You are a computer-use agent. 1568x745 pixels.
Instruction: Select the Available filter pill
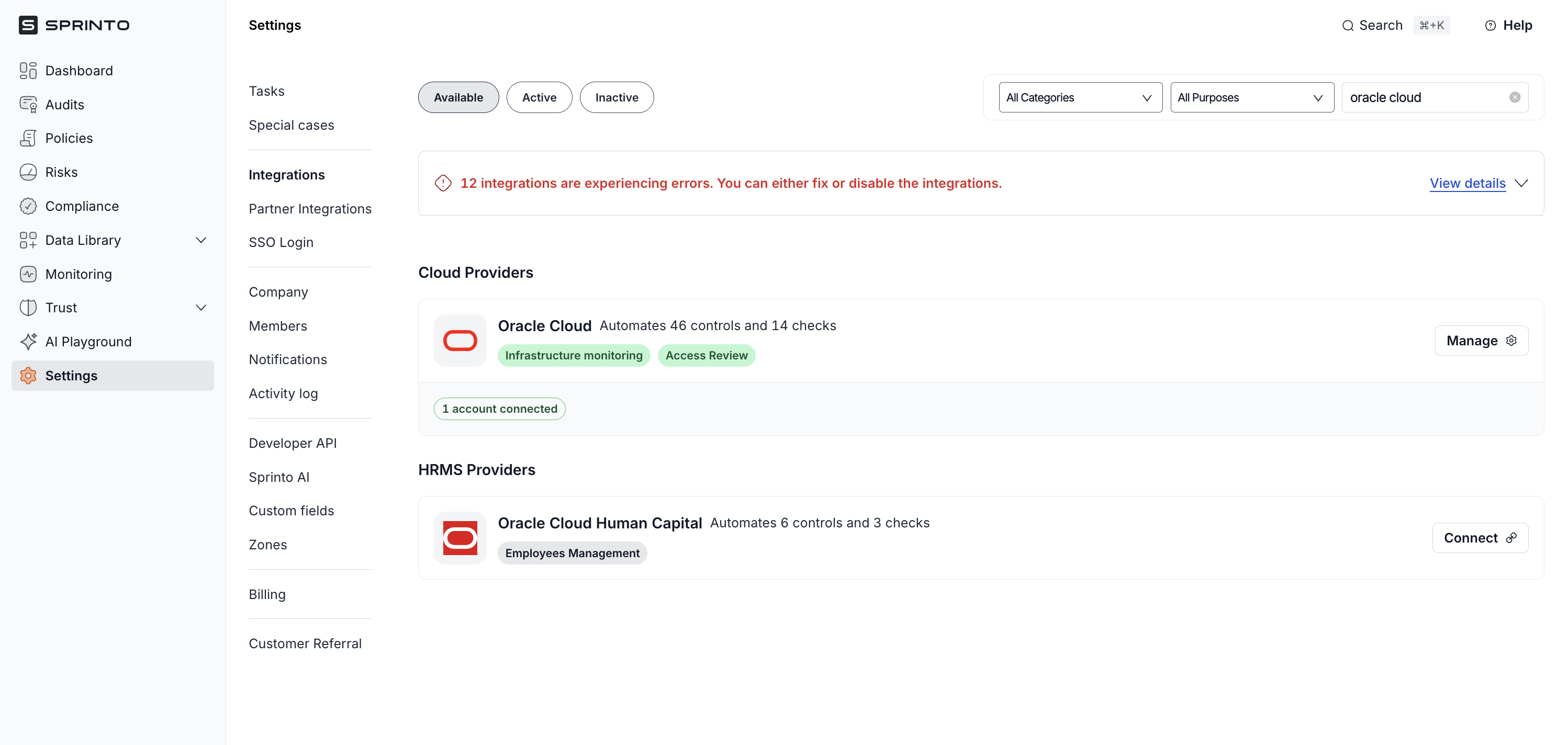pos(458,97)
